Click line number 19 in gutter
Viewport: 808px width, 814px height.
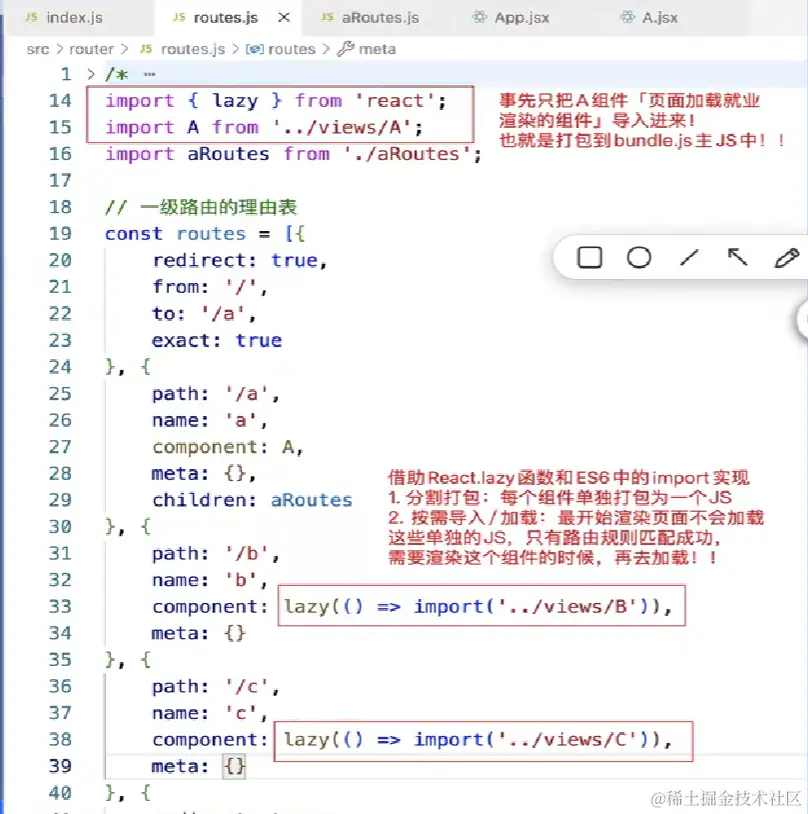pyautogui.click(x=60, y=234)
